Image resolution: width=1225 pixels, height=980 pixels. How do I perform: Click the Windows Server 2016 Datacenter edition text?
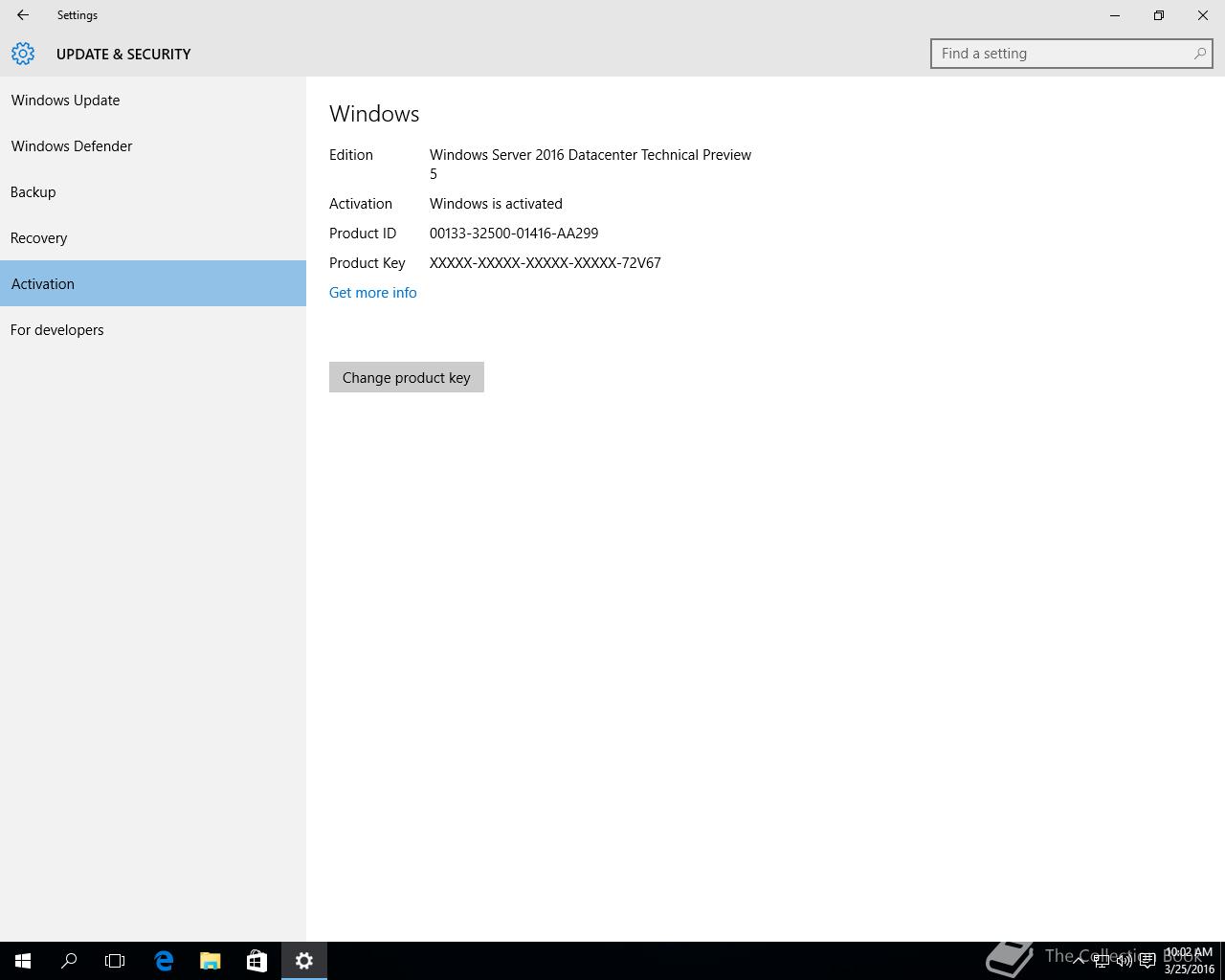(x=590, y=164)
